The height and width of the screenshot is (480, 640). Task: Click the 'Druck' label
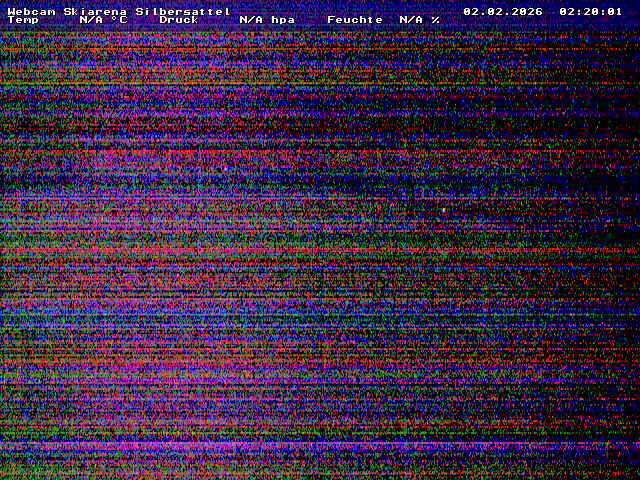click(x=179, y=20)
